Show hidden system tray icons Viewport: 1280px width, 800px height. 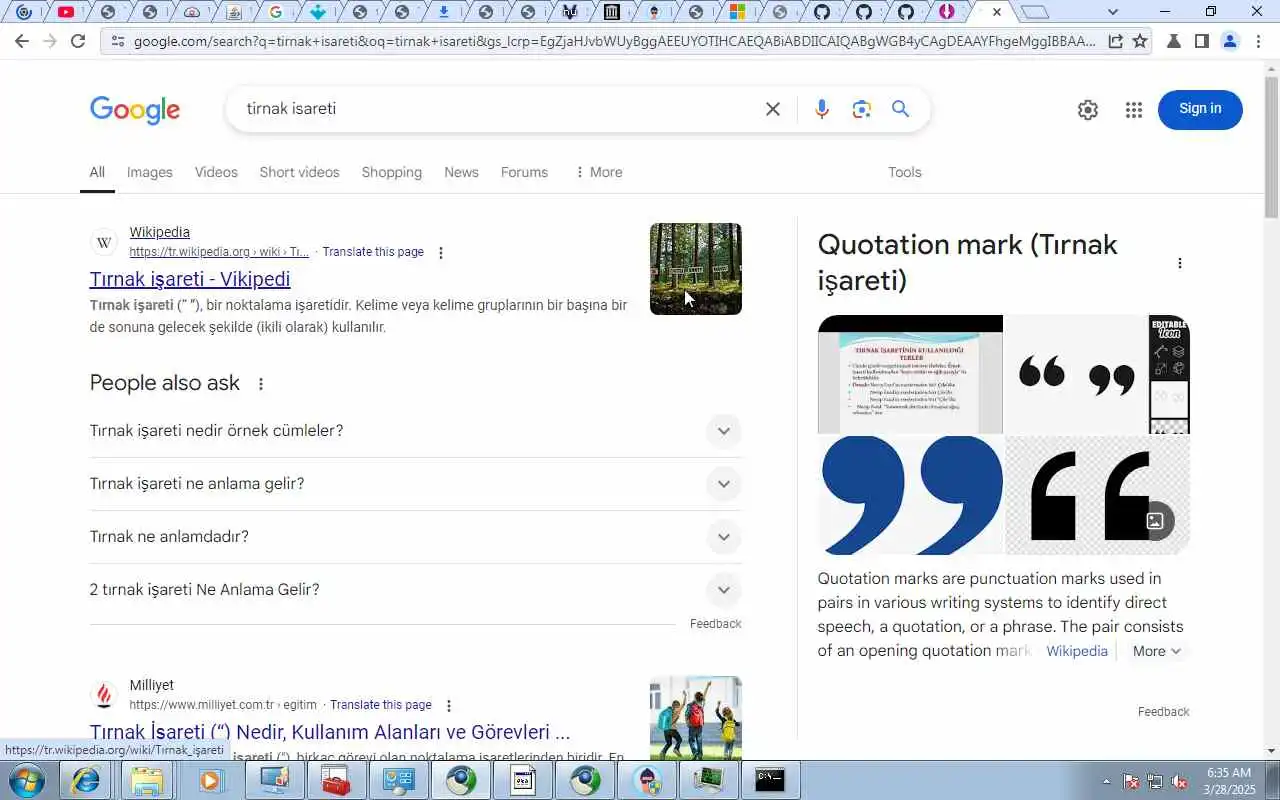[1106, 782]
